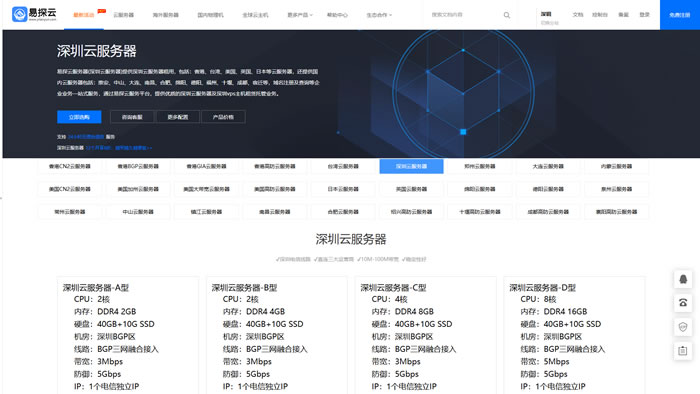The width and height of the screenshot is (700, 394).
Task: Select the 香港GIA云服务器 tab
Action: (206, 166)
